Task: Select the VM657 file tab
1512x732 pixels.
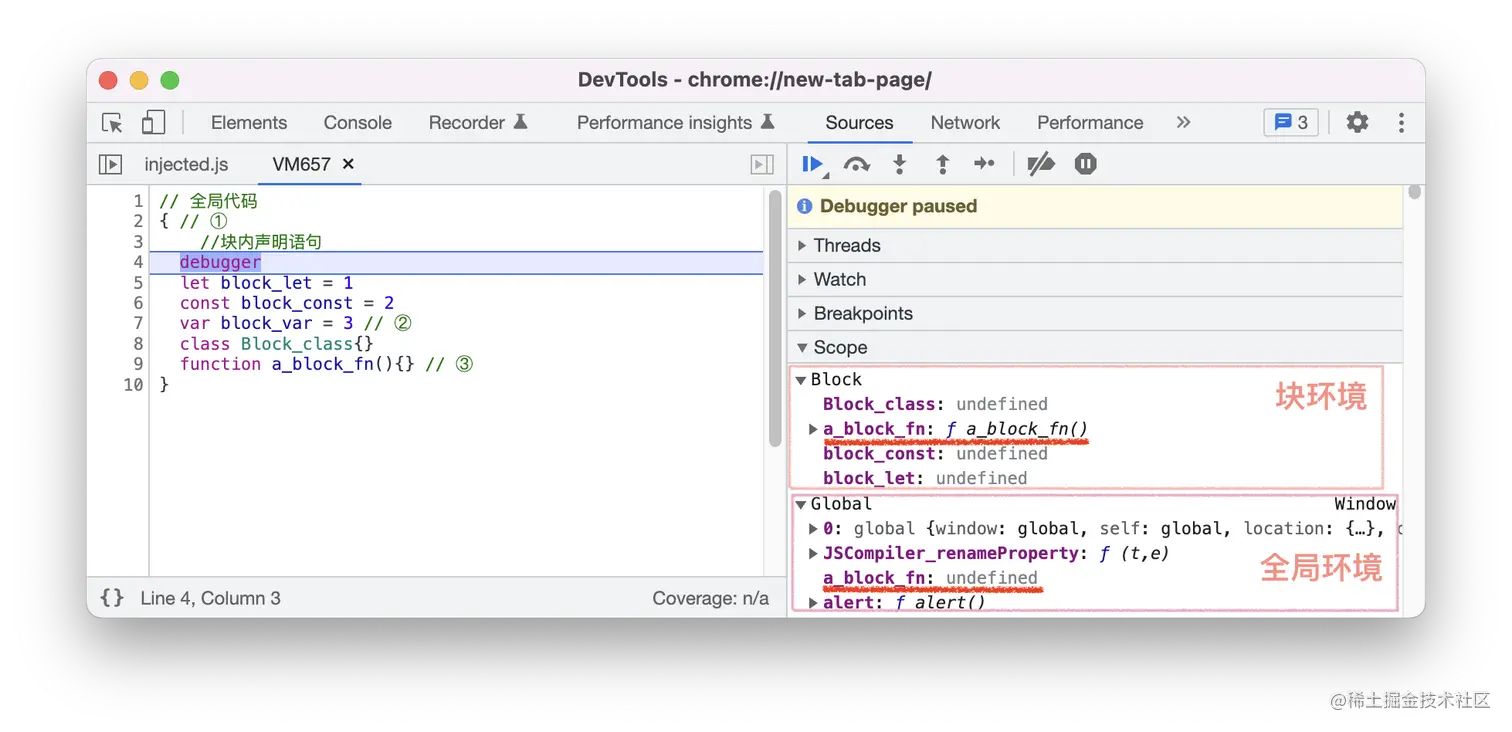Action: click(x=301, y=164)
